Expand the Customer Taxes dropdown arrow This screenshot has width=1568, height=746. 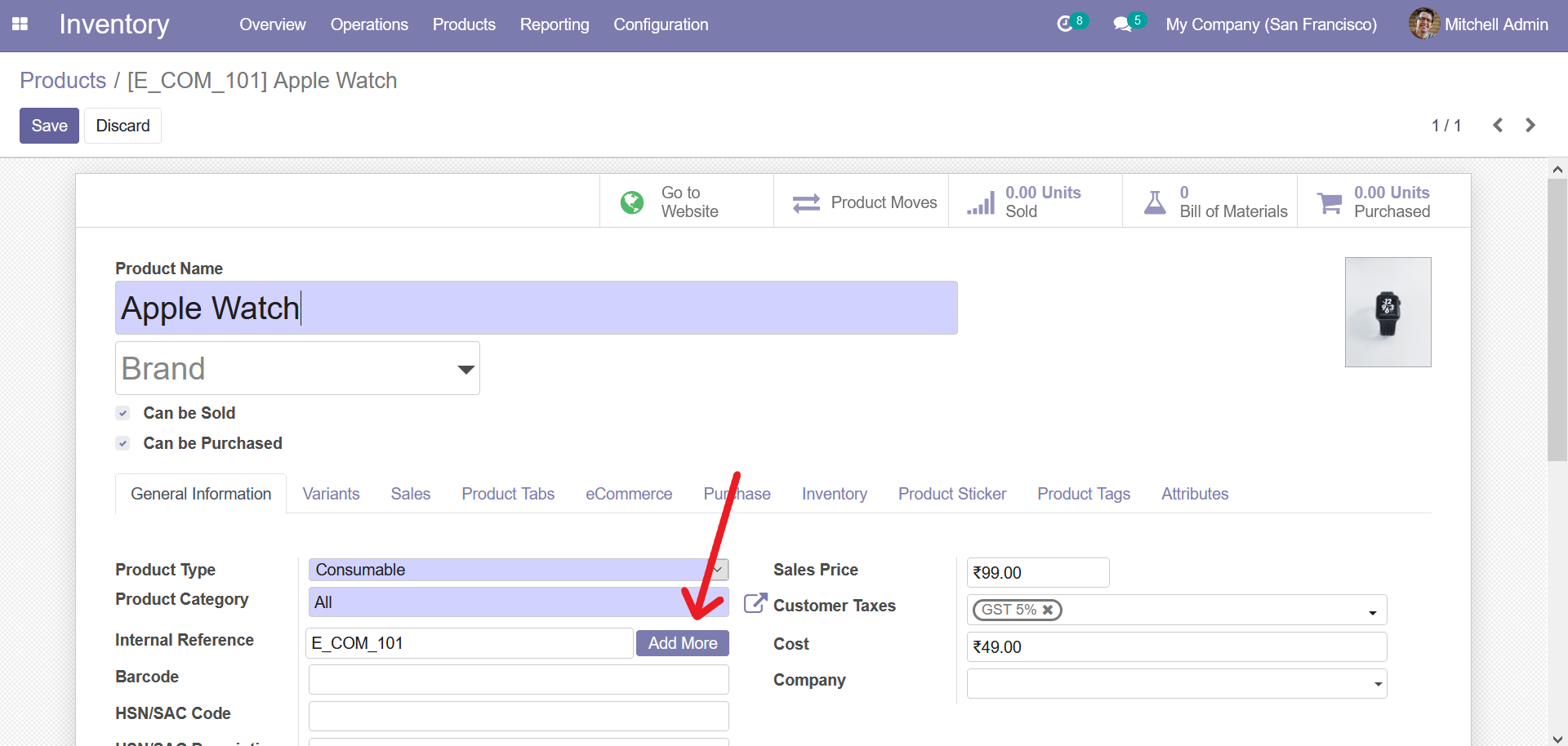click(1373, 612)
